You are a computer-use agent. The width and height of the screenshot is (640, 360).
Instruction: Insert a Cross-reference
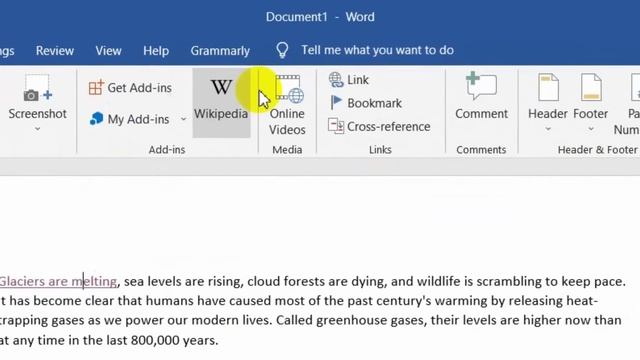[379, 127]
